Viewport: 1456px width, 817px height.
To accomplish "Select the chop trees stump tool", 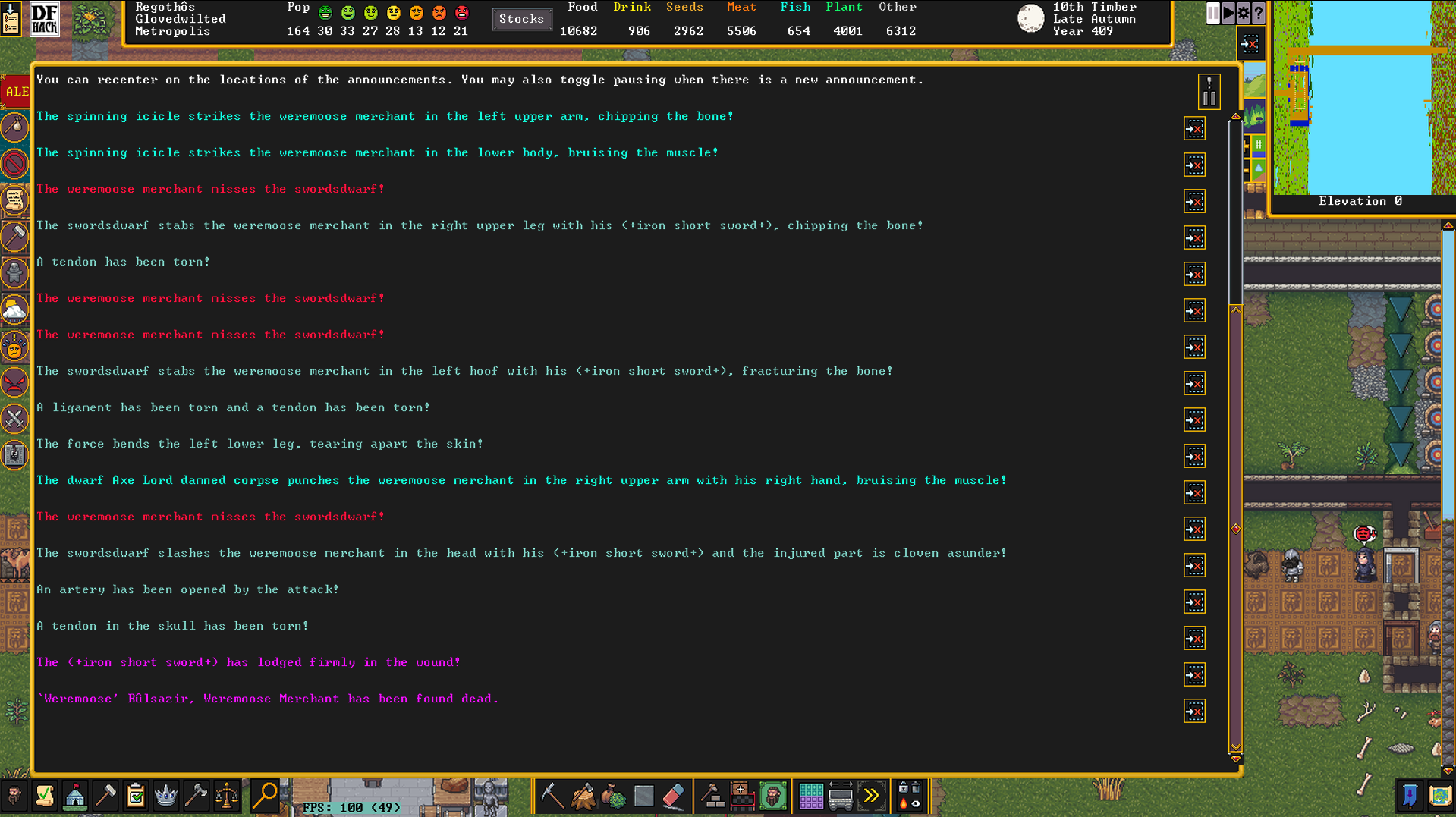I will click(583, 796).
